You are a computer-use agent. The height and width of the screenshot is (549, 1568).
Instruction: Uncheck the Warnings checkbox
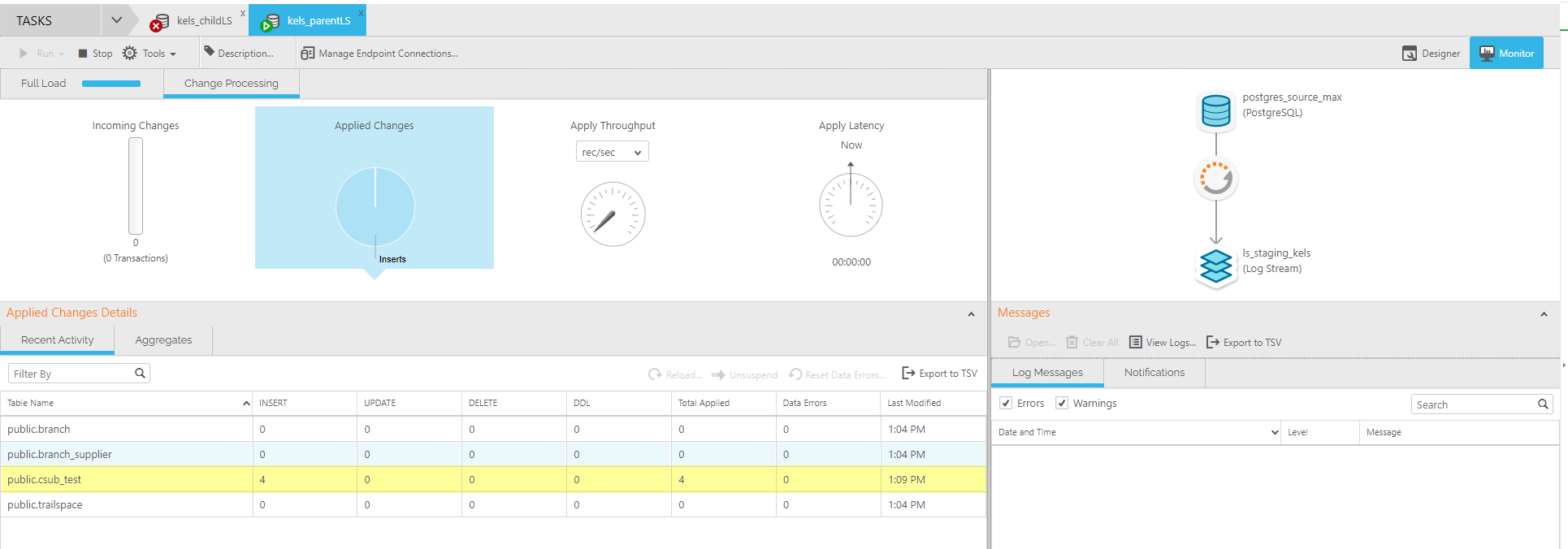[1062, 404]
